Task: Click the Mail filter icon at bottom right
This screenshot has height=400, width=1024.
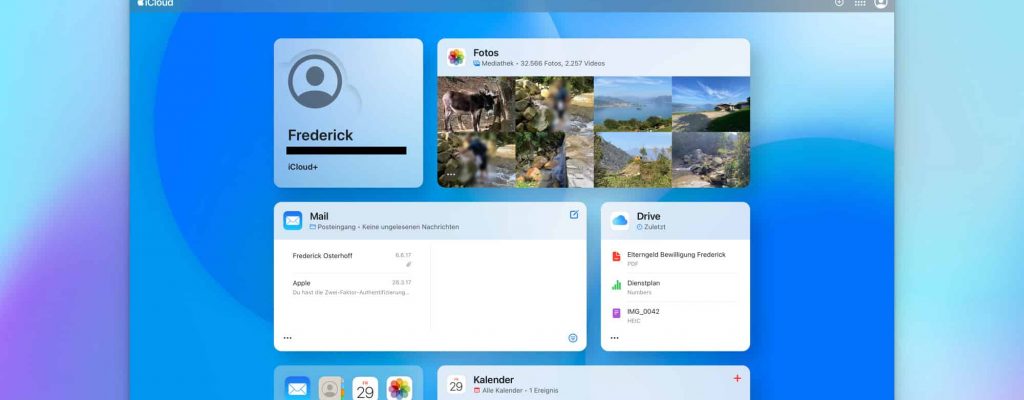Action: [x=573, y=338]
